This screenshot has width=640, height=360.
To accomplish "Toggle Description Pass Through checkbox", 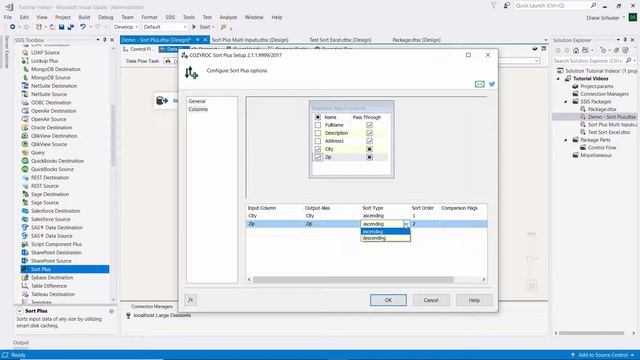I will [369, 133].
